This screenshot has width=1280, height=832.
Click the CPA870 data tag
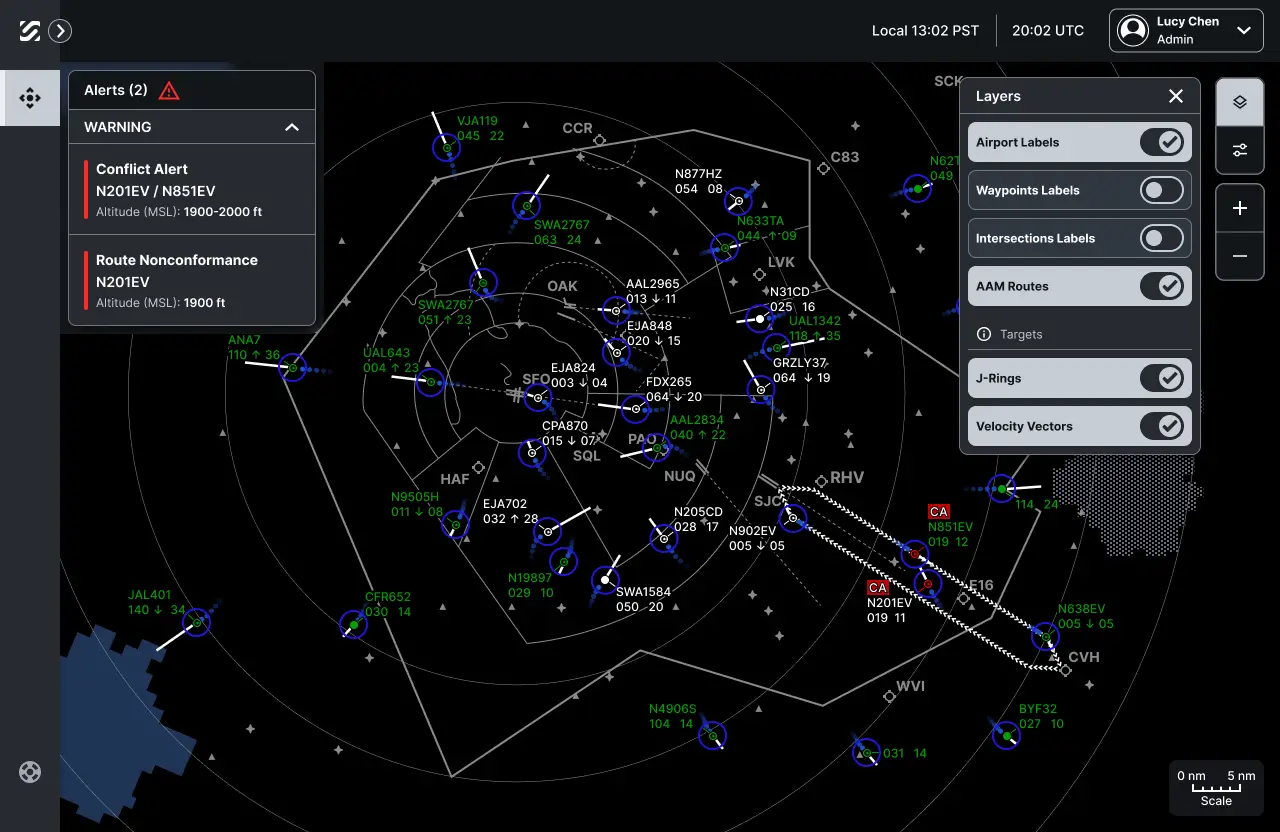pyautogui.click(x=568, y=433)
